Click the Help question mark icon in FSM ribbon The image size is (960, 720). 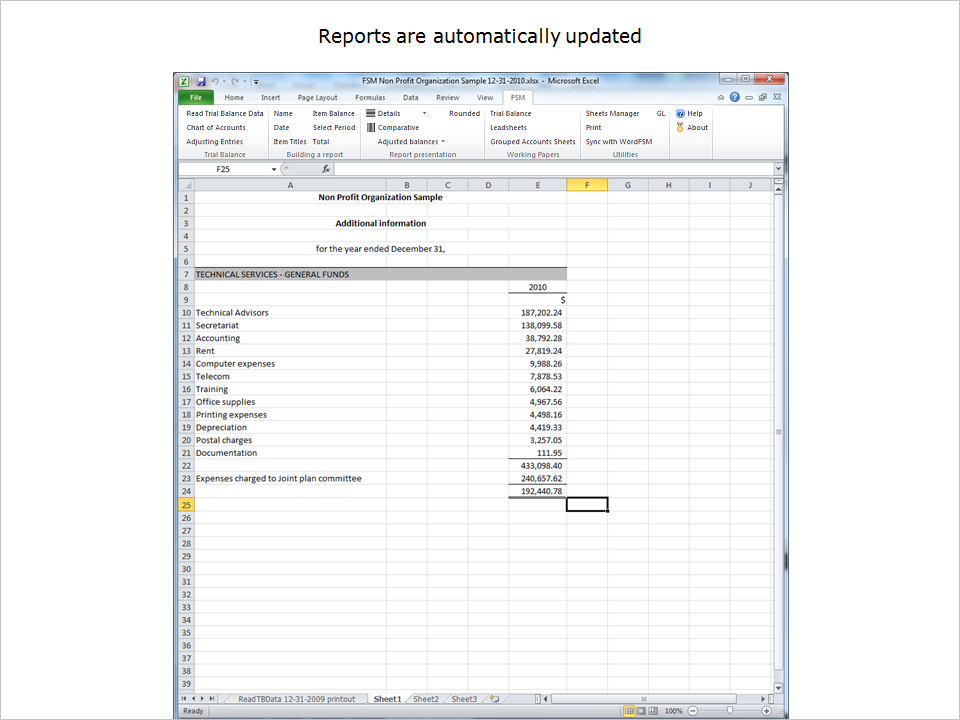click(680, 114)
